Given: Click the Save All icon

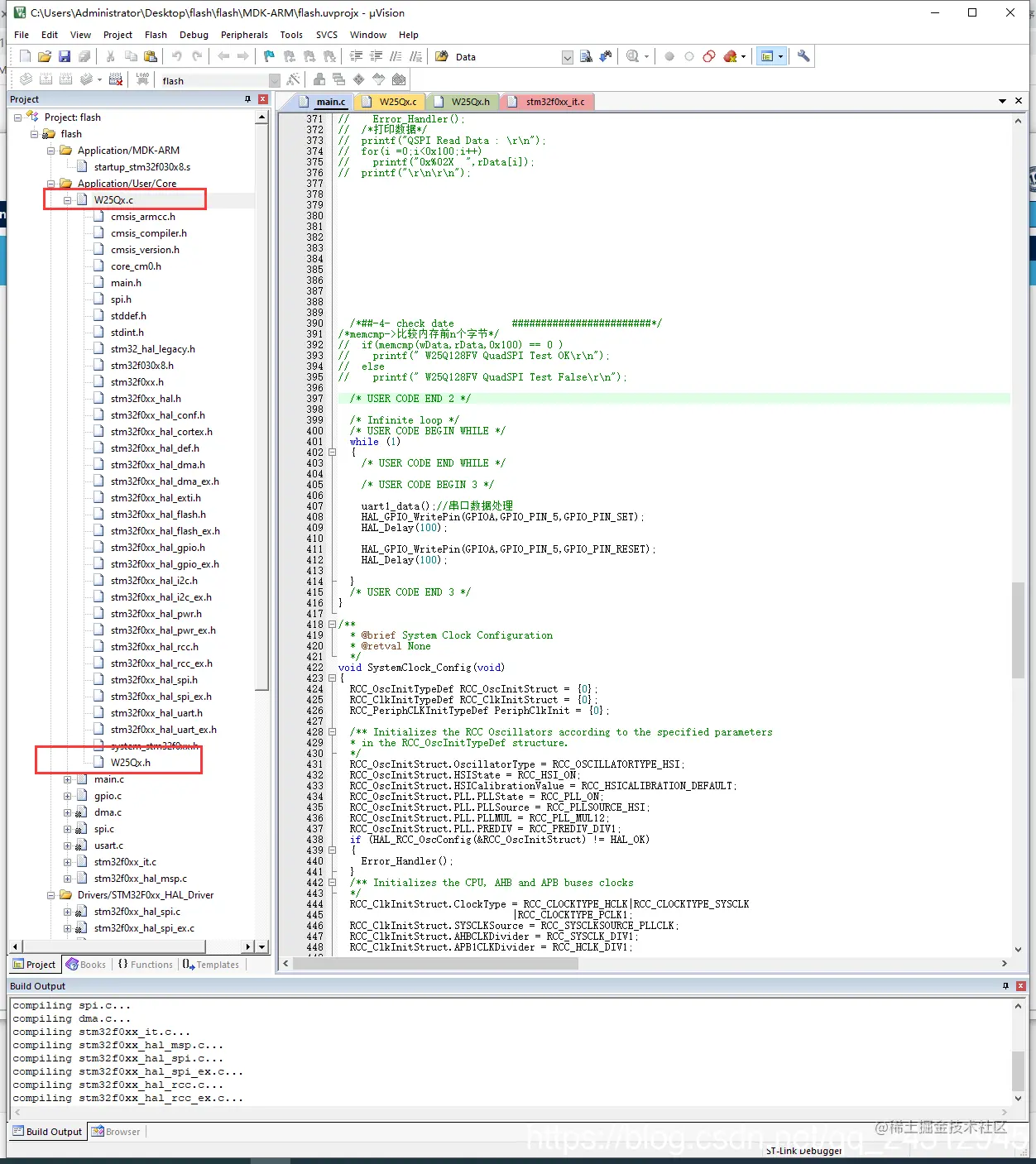Looking at the screenshot, I should tap(84, 56).
